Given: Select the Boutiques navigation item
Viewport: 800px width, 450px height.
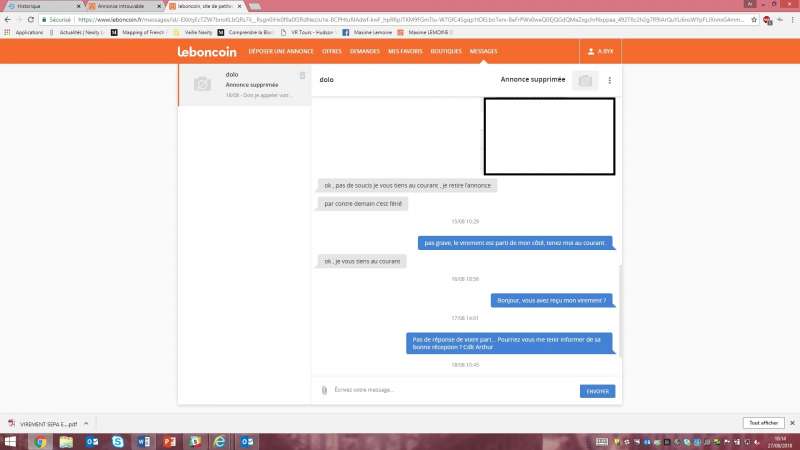Looking at the screenshot, I should point(445,51).
